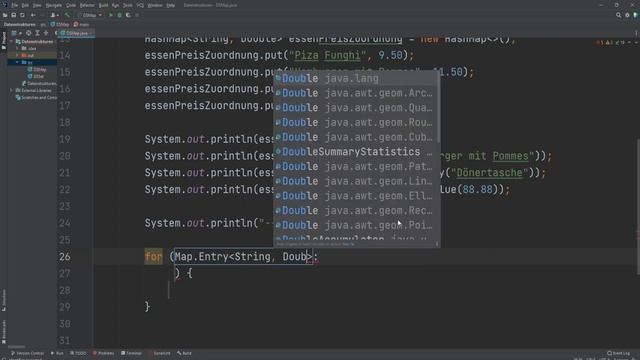Collapse the src folder node
The width and height of the screenshot is (640, 360).
[x=17, y=62]
